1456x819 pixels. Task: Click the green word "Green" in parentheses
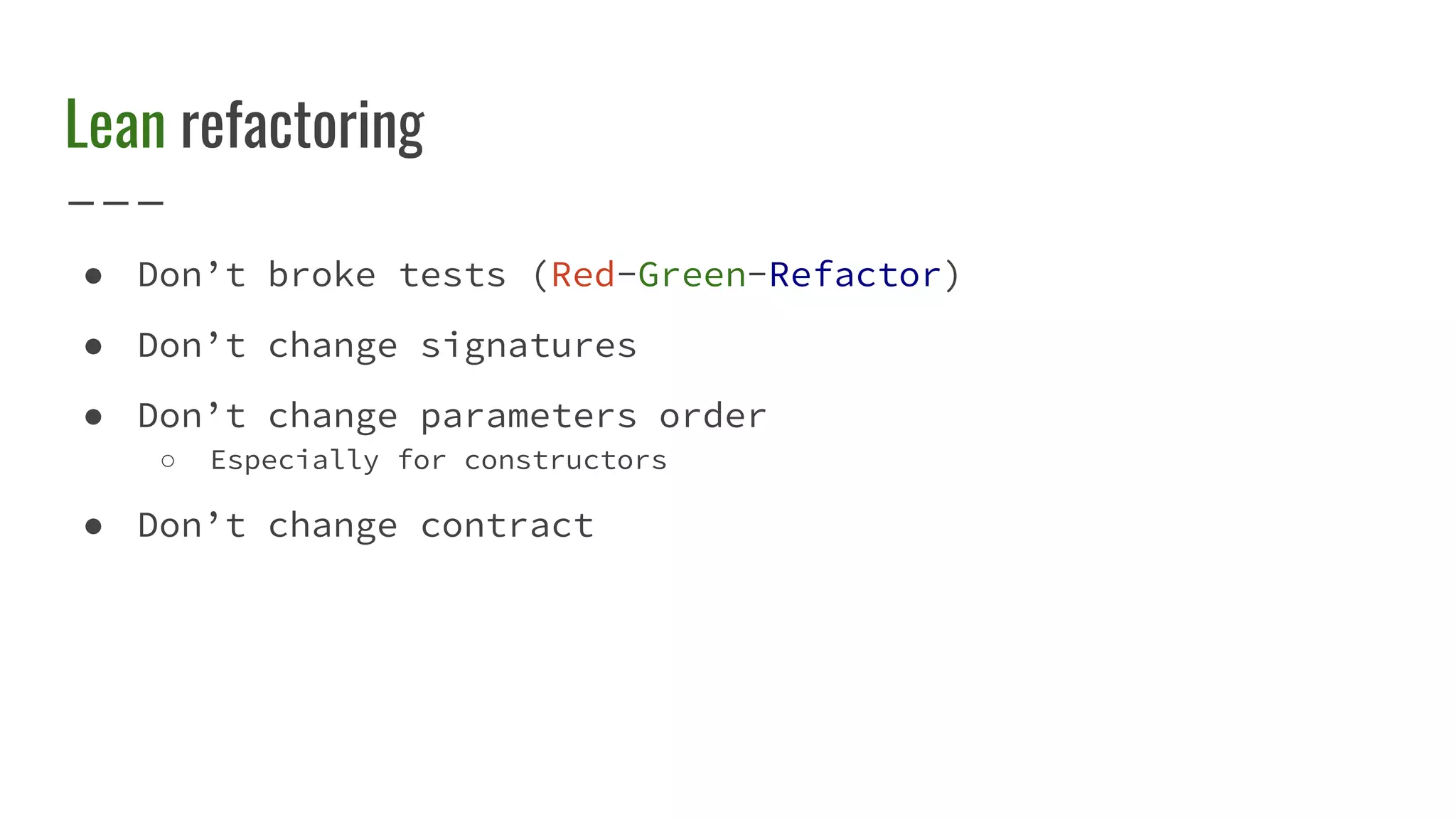click(x=692, y=275)
